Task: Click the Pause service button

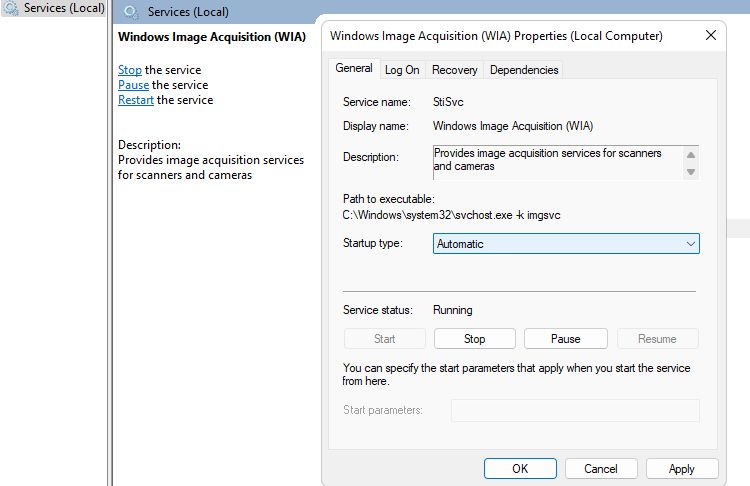Action: point(565,339)
